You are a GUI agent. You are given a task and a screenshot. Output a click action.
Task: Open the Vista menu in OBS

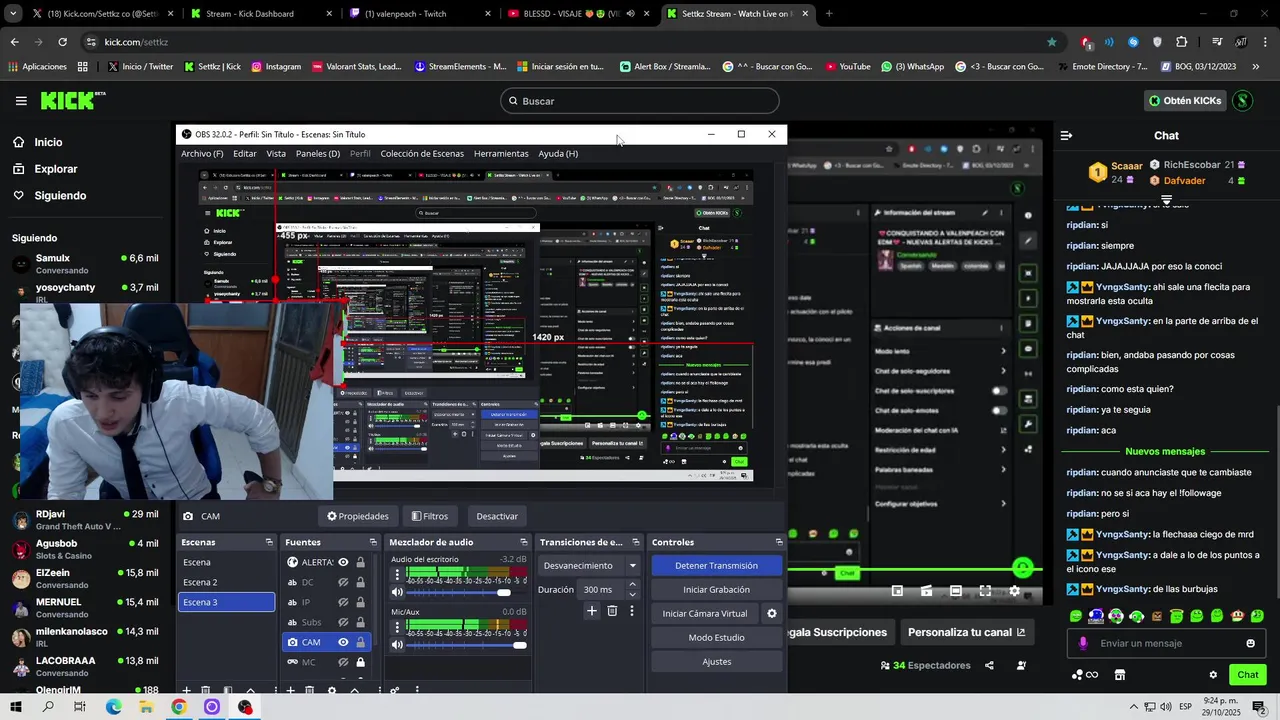coord(276,154)
